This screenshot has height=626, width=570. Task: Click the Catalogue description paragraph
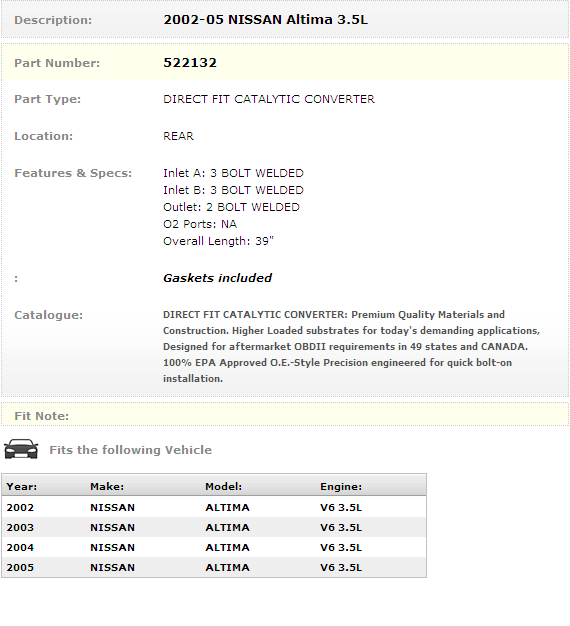point(351,347)
